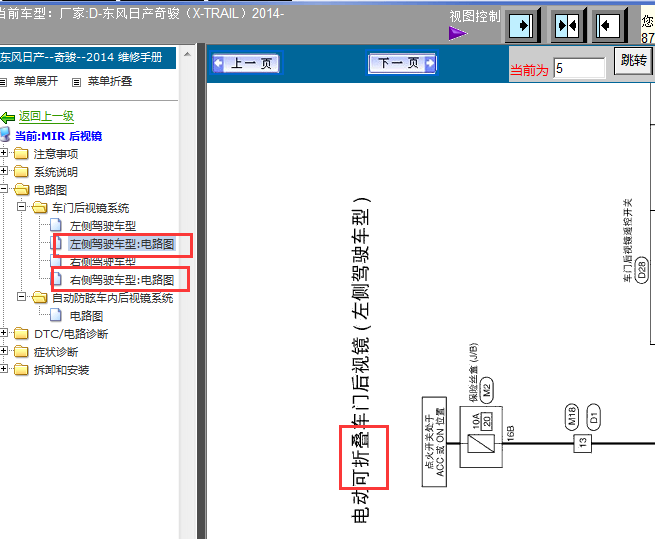Open the DTC/电路诊断 tree item
The width and height of the screenshot is (655, 539).
(71, 334)
